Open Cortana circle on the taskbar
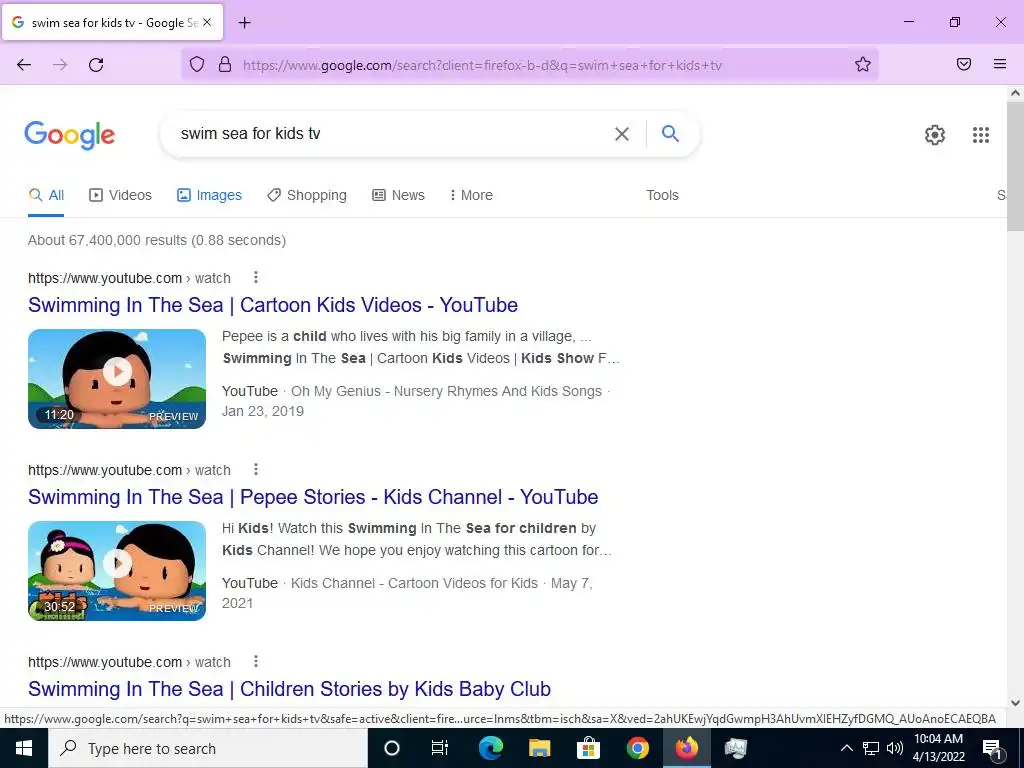Viewport: 1024px width, 768px height. [x=392, y=748]
